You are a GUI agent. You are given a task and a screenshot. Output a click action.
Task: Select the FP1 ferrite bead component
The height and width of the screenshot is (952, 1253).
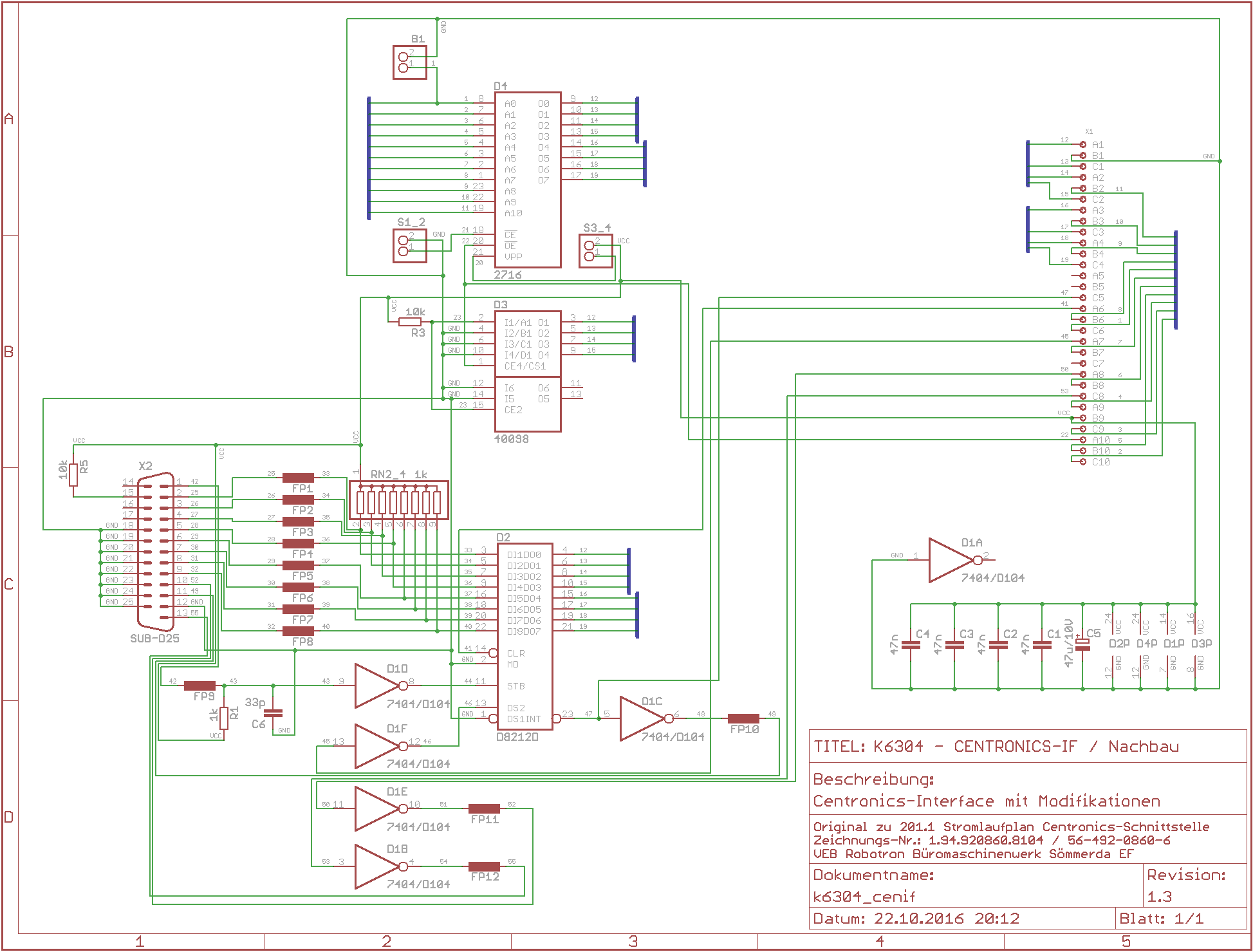coord(298,478)
